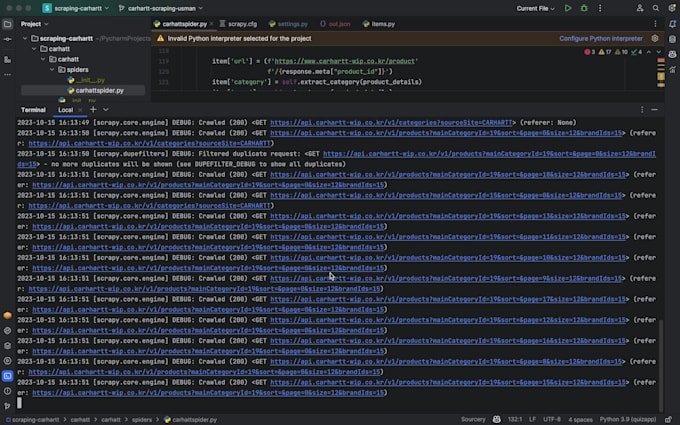Click the terminal vertical scrollbar
The image size is (680, 425).
pos(661,365)
